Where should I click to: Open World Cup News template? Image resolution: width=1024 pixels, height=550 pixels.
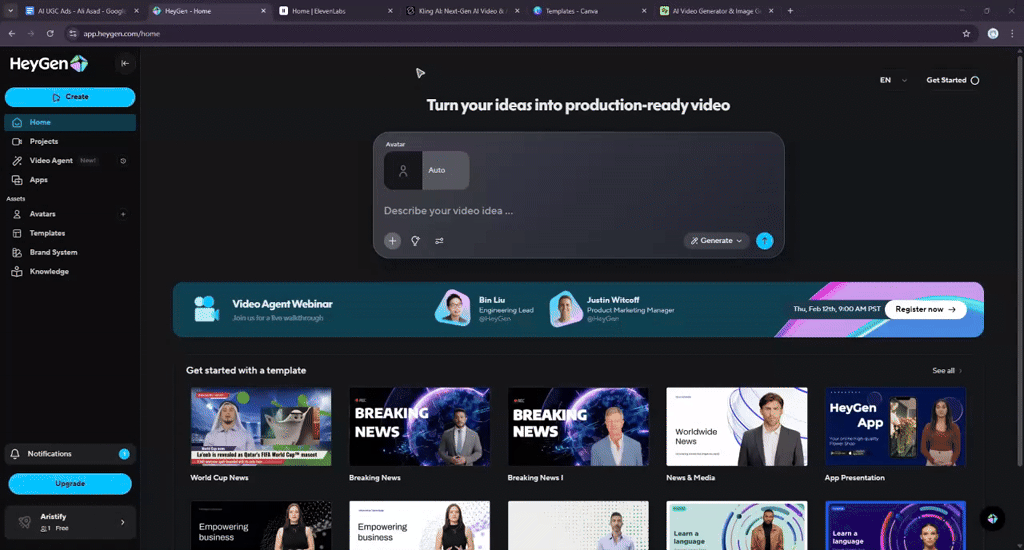click(x=261, y=427)
